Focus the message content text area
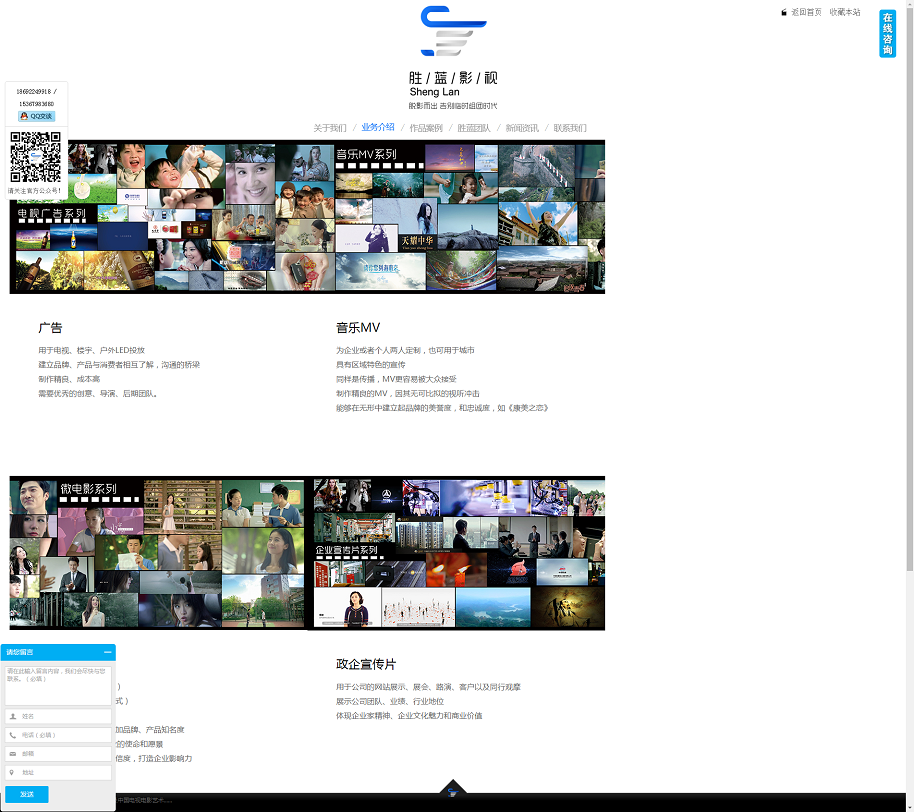914x812 pixels. [x=58, y=686]
